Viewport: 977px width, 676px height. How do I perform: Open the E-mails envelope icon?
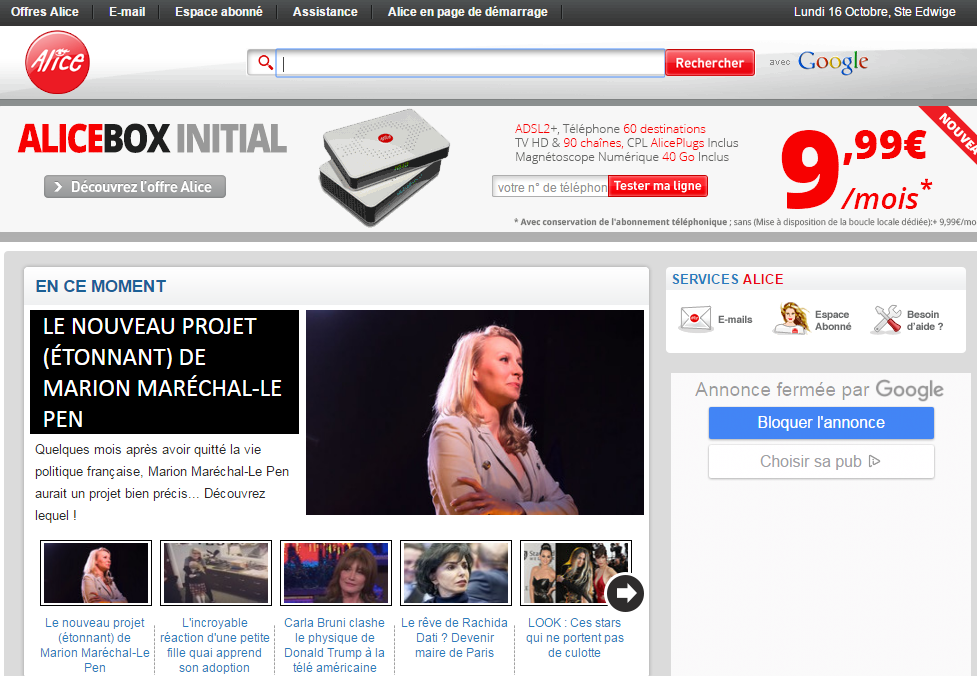click(695, 319)
